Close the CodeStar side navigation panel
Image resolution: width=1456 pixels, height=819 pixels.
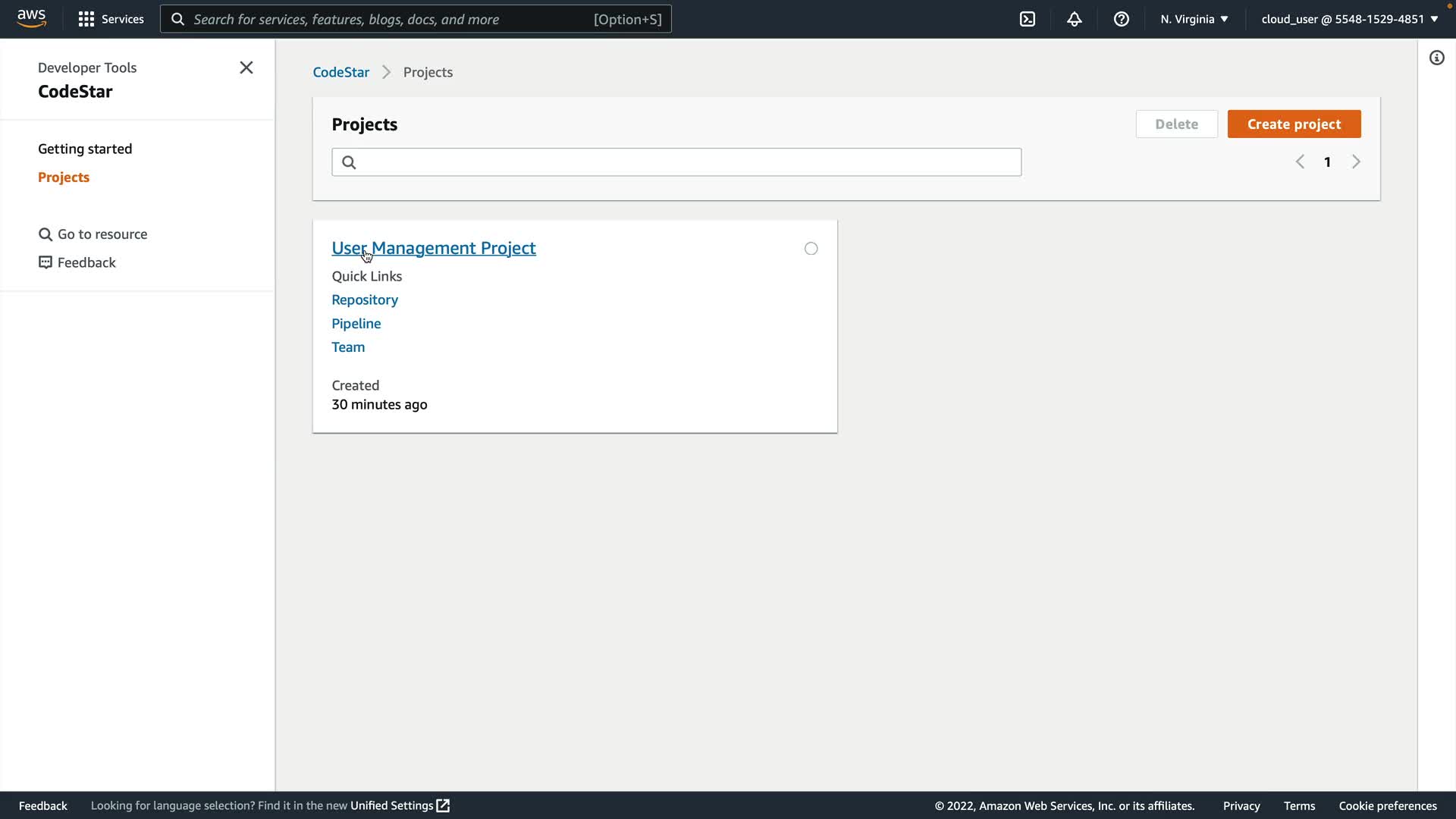(x=246, y=67)
